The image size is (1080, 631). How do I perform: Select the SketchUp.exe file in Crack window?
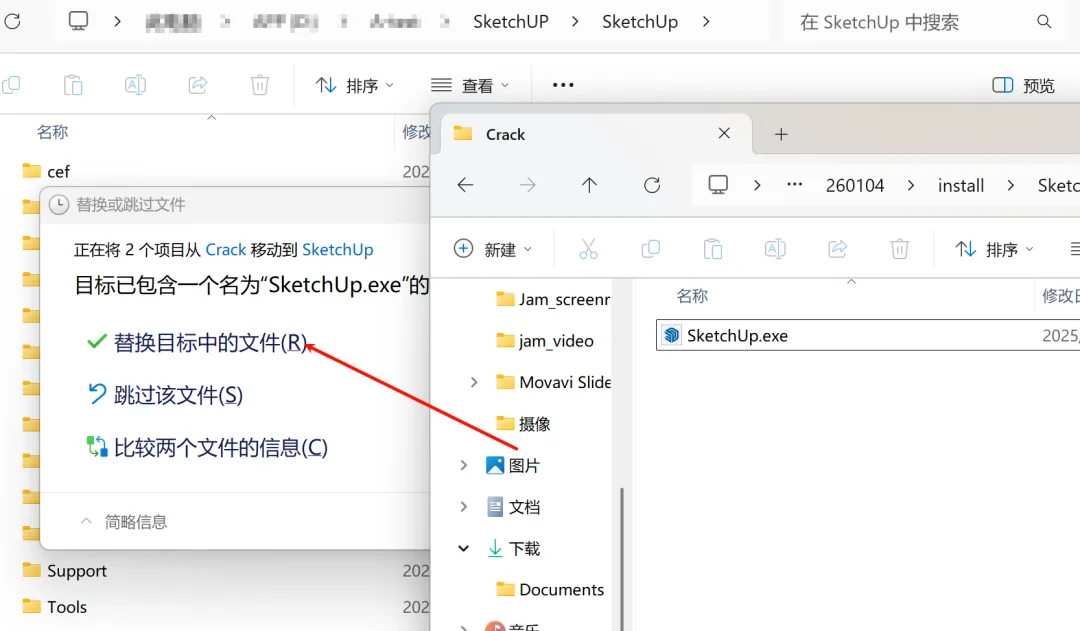[x=868, y=335]
